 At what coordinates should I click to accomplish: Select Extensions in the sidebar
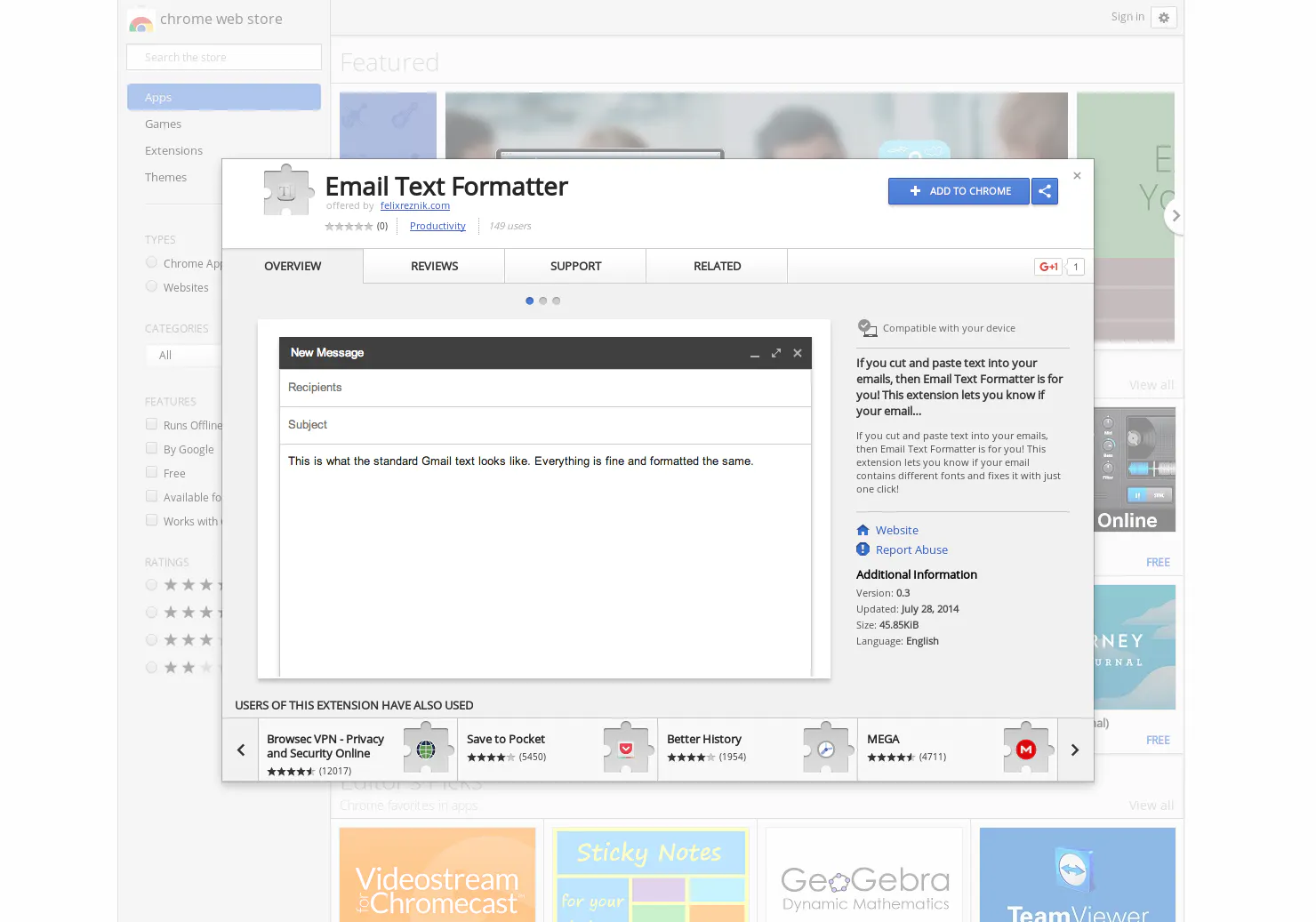pos(173,150)
